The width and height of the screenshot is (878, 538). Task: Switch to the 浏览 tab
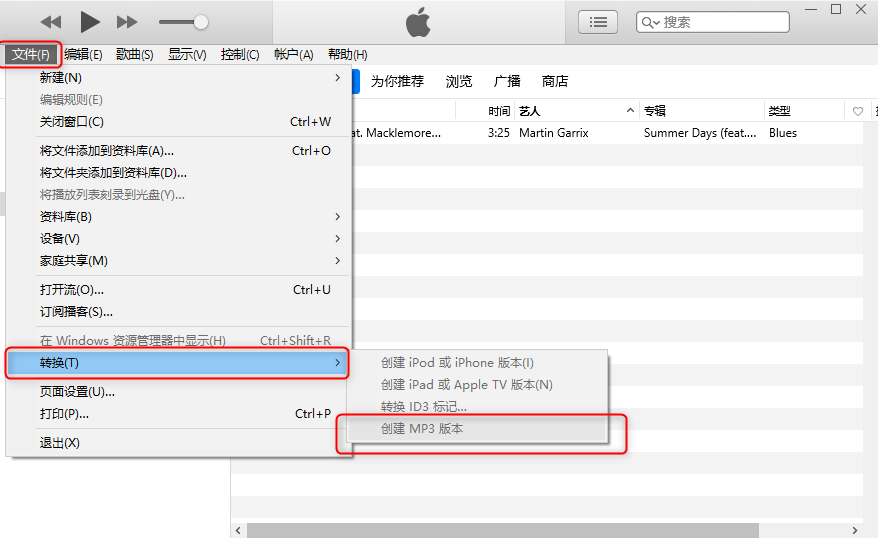[x=459, y=82]
